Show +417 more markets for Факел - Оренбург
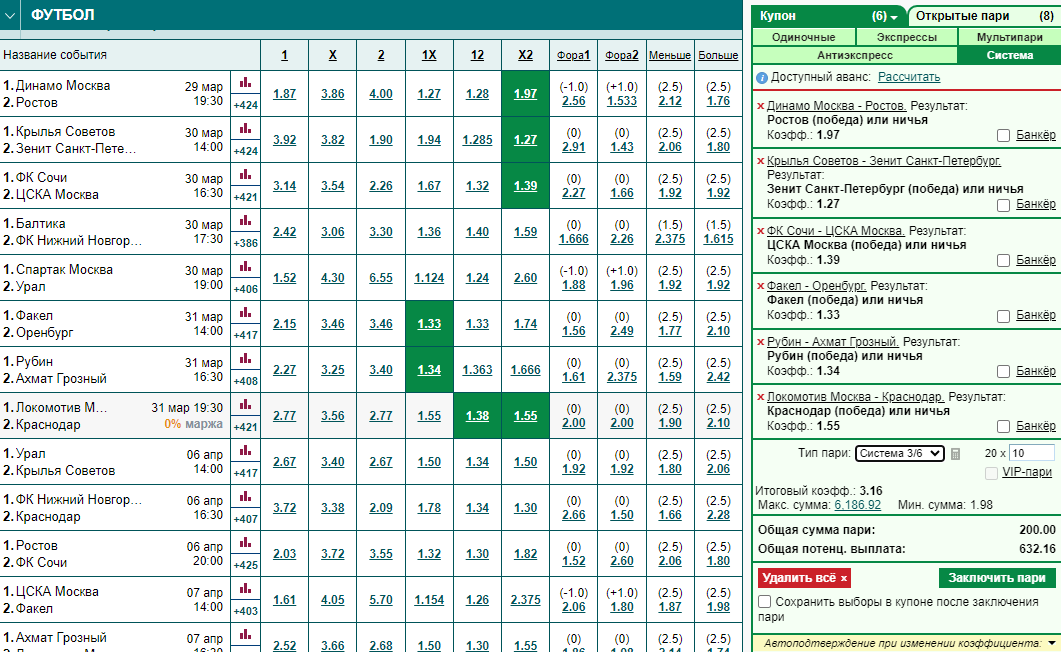 246,335
